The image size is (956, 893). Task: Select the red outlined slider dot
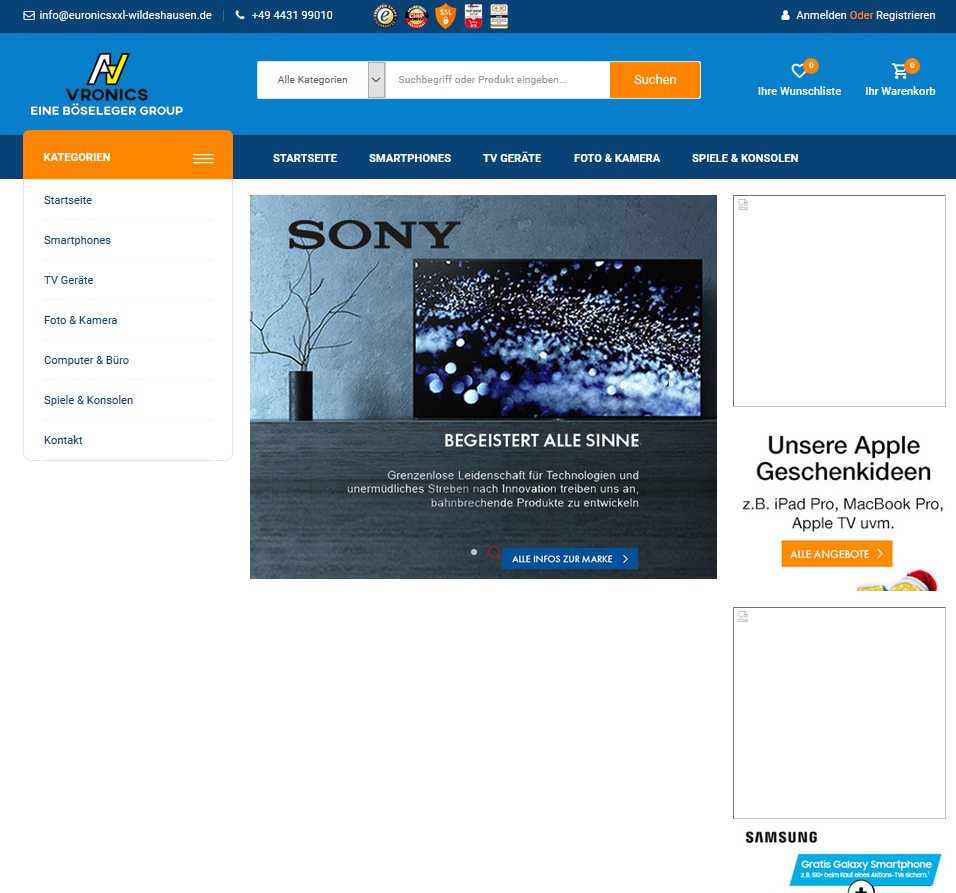(494, 552)
